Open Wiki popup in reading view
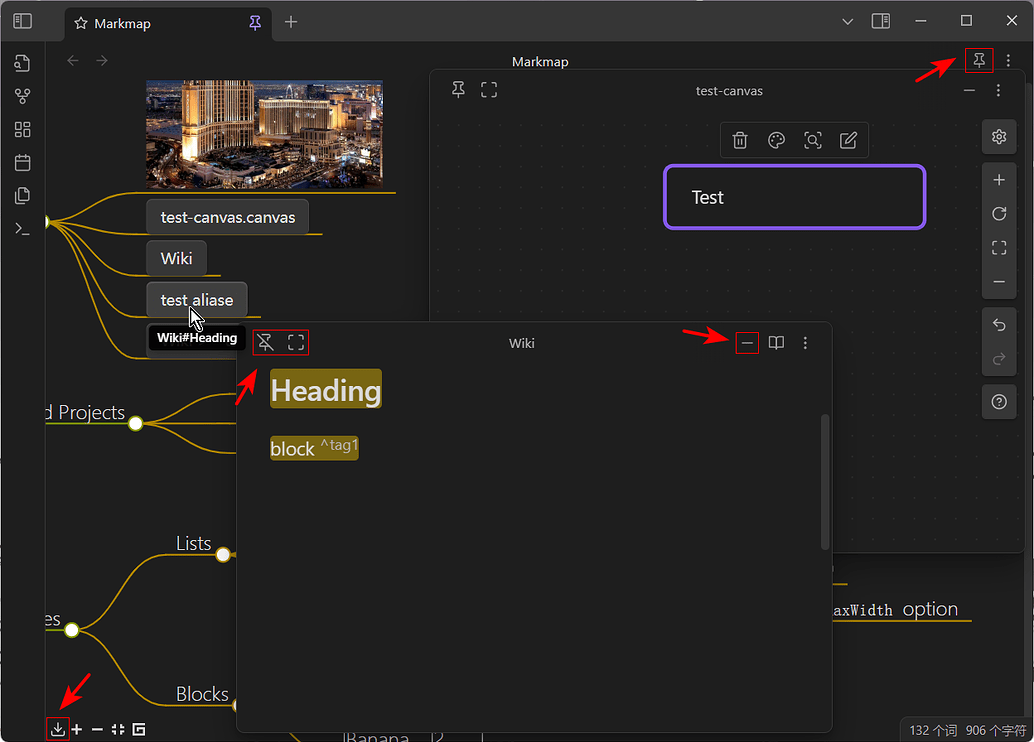Viewport: 1034px width, 742px height. coord(777,343)
